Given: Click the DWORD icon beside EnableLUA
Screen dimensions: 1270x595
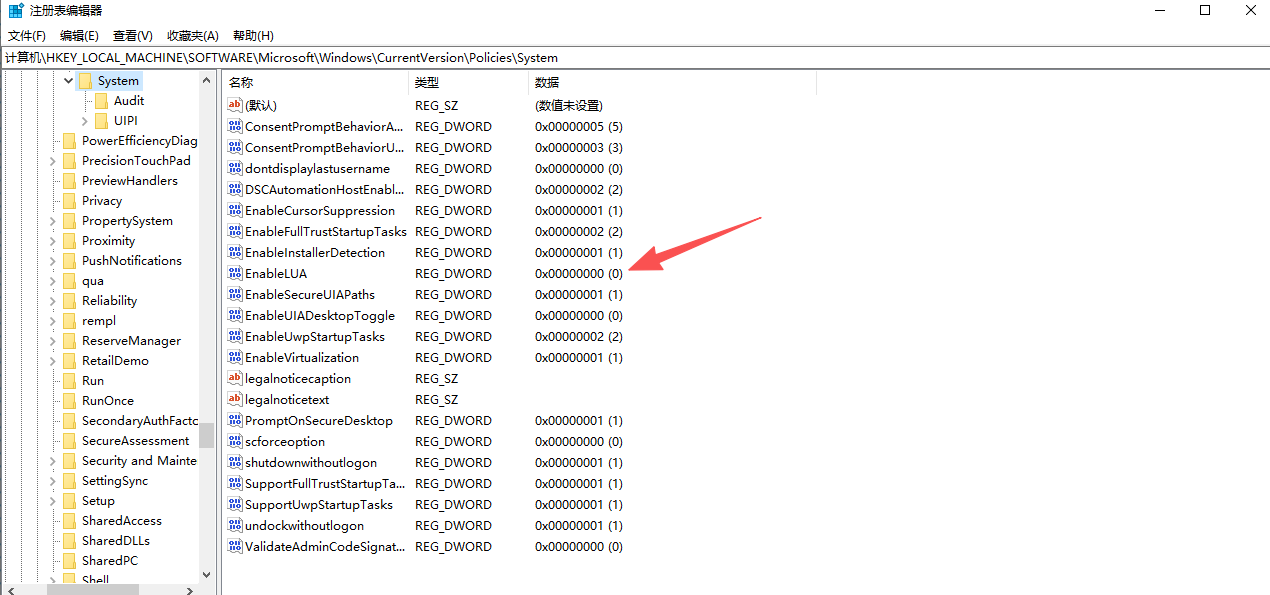Looking at the screenshot, I should click(x=235, y=273).
